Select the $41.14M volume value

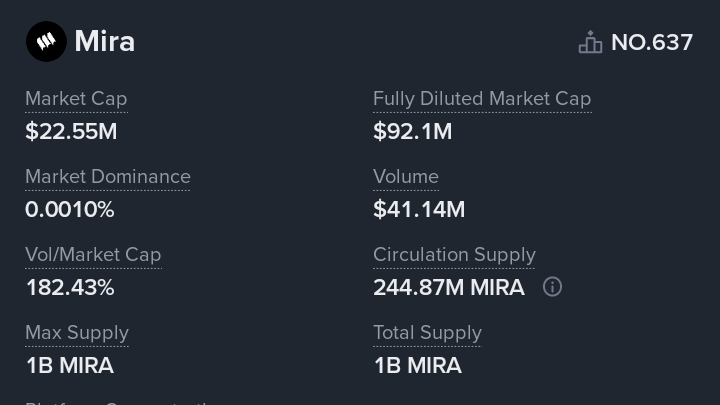click(419, 209)
